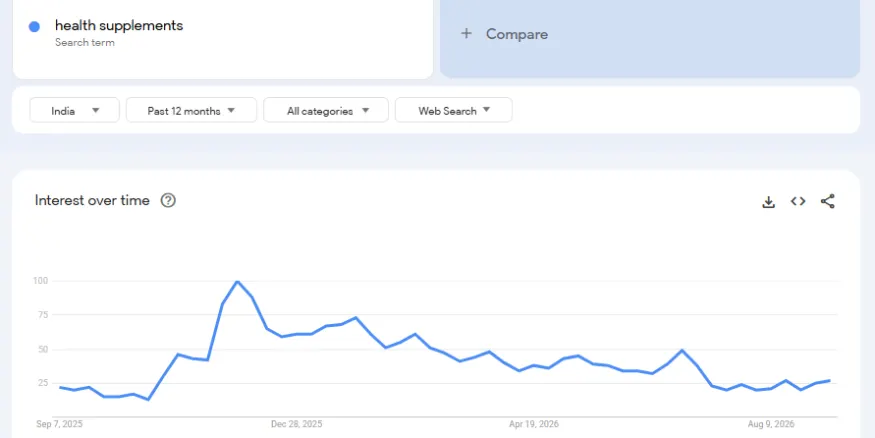Click the 50 axis label on chart
The width and height of the screenshot is (875, 438).
tap(43, 349)
